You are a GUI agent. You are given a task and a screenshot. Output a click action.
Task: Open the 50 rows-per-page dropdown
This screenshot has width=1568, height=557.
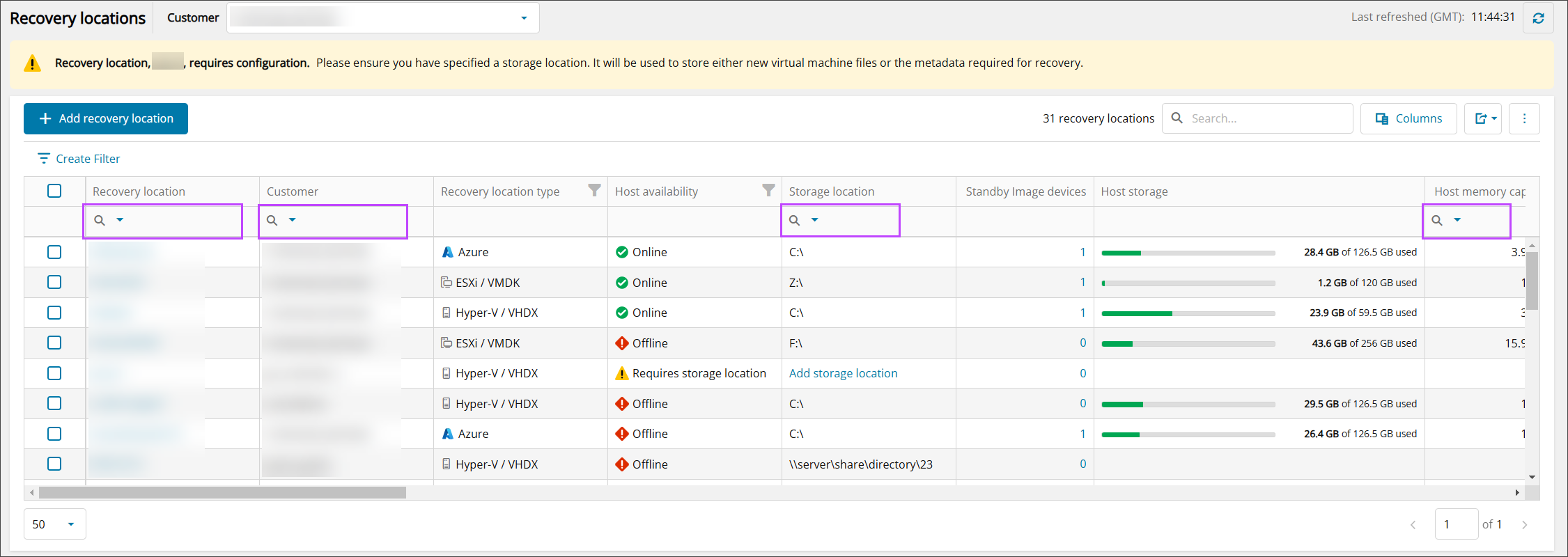click(70, 524)
